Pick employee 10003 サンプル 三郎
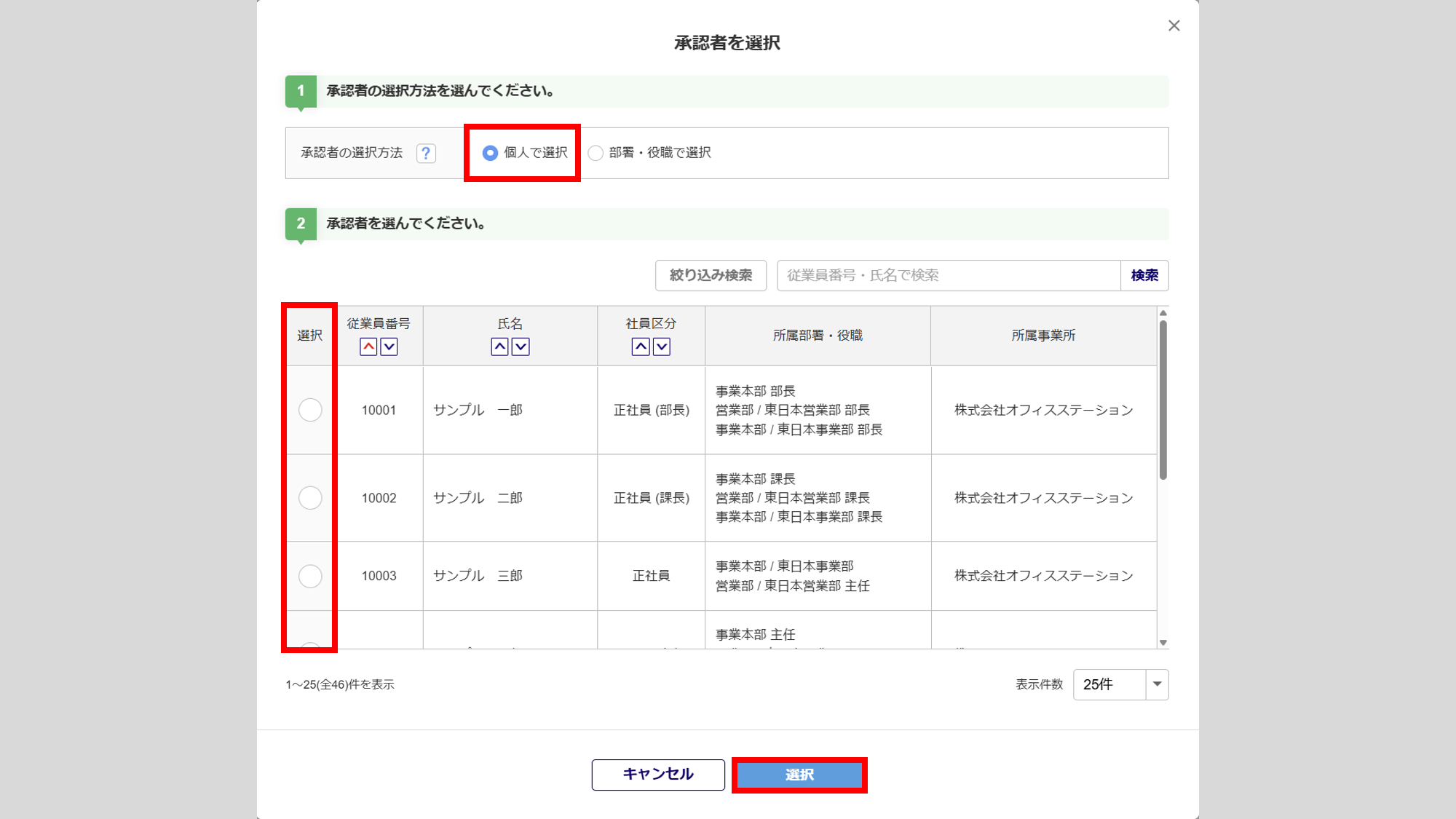The height and width of the screenshot is (819, 1456). point(310,576)
